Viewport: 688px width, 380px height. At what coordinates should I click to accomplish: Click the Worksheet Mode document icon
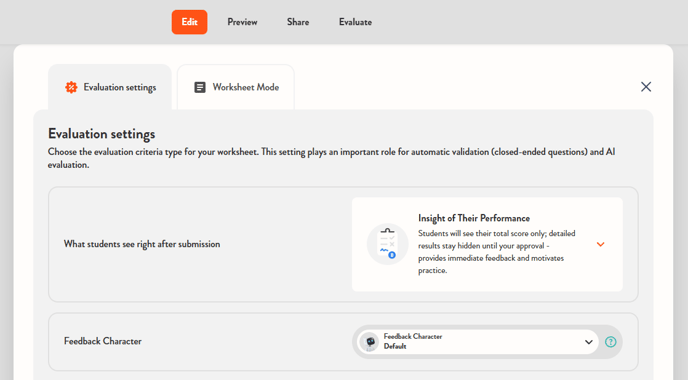pos(200,87)
